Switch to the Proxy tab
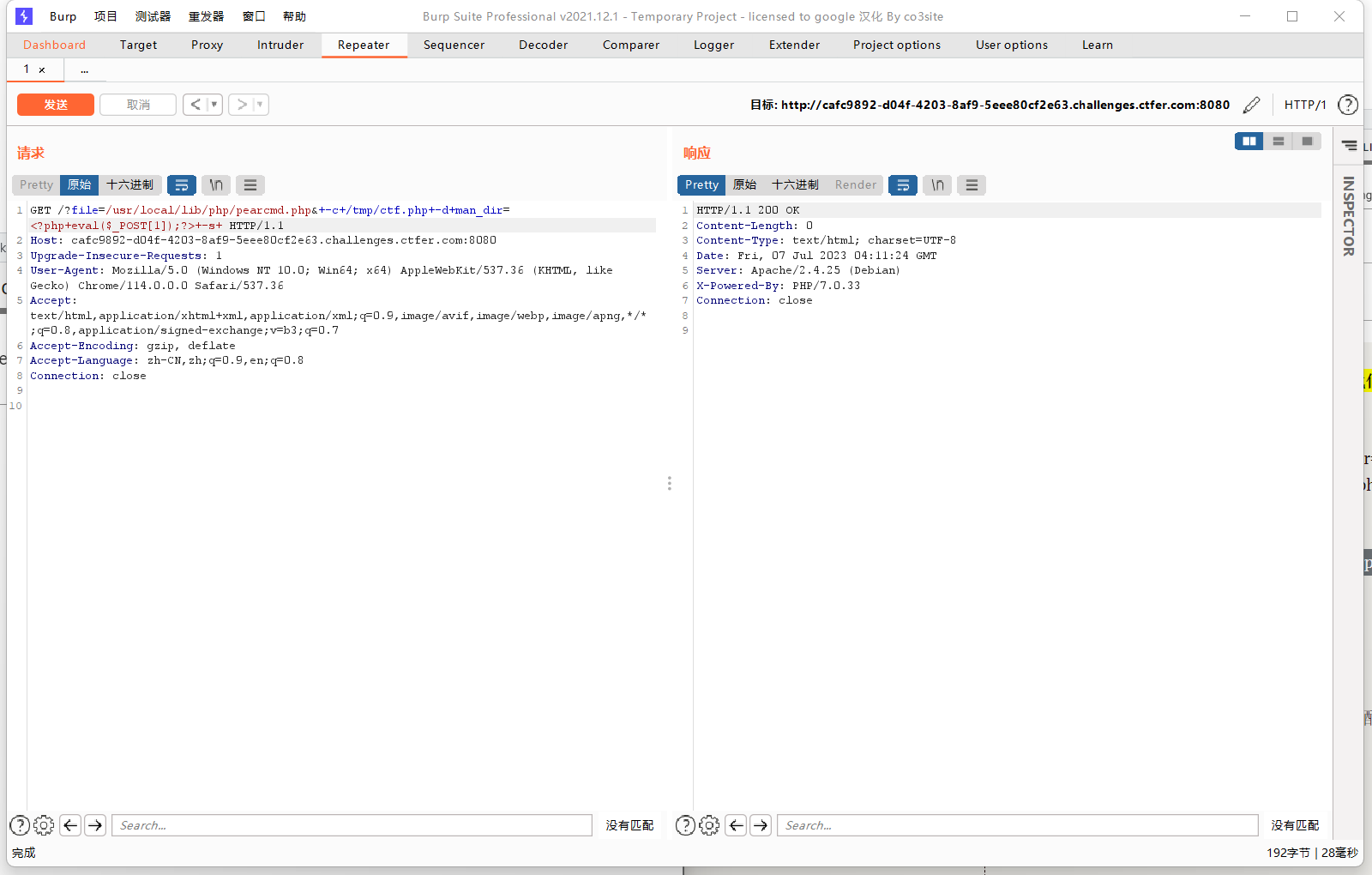Viewport: 1372px width, 875px height. point(207,45)
